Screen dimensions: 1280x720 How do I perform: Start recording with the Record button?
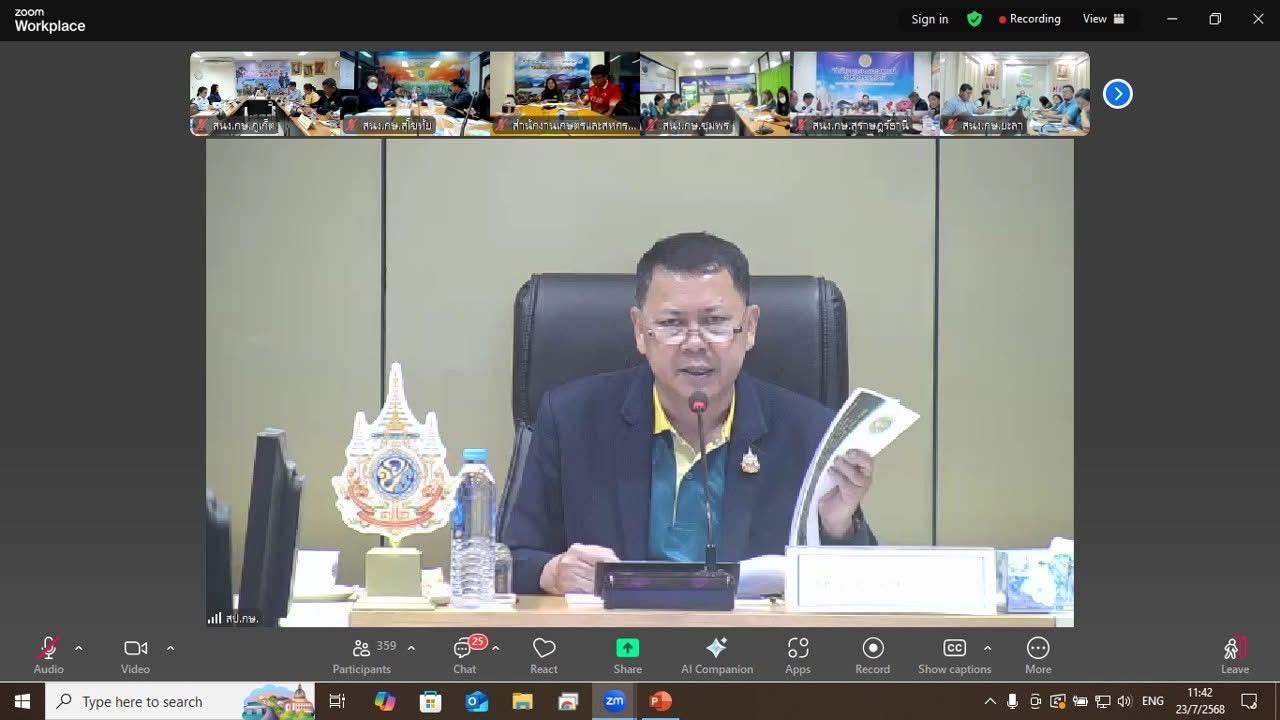(872, 648)
